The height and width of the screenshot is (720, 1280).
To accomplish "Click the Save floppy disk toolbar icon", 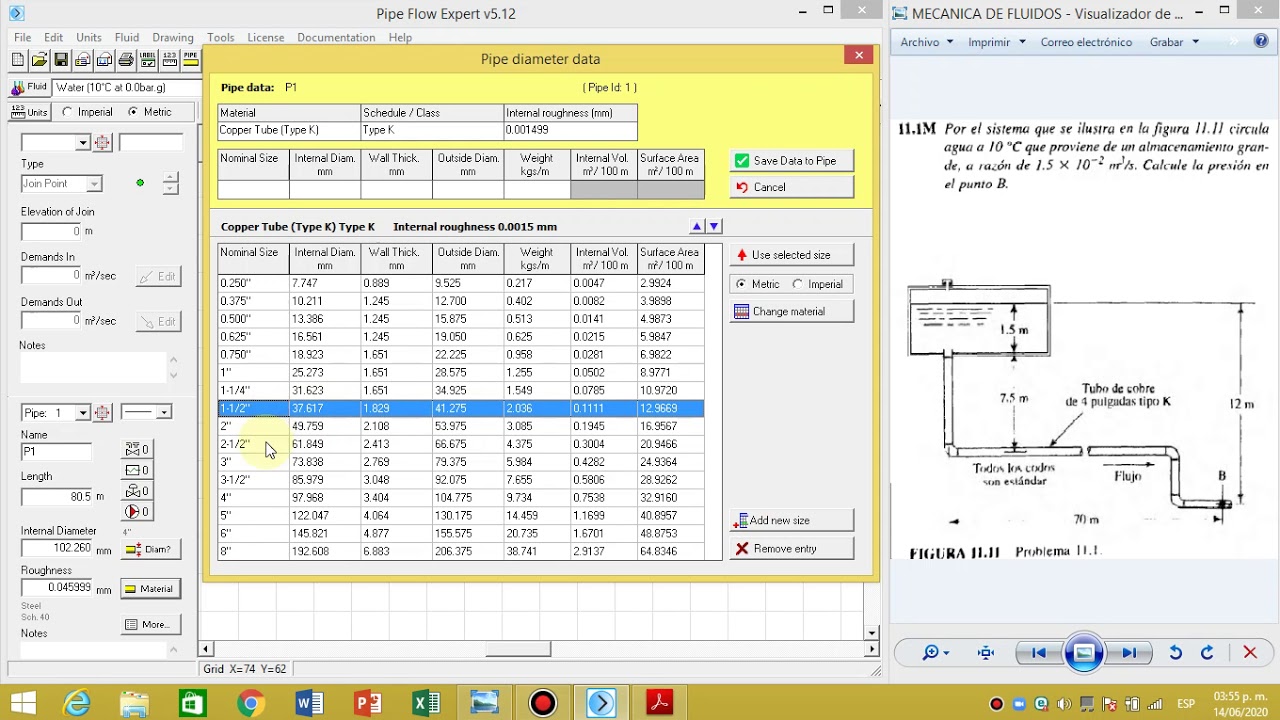I will click(61, 60).
